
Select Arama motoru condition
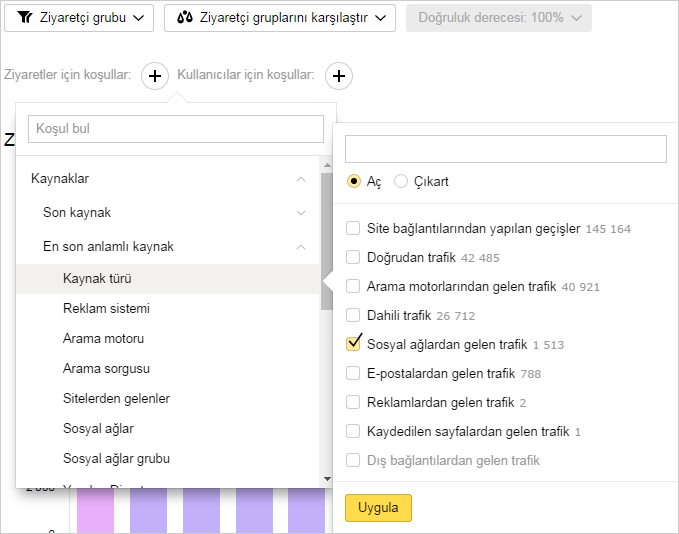pos(103,338)
